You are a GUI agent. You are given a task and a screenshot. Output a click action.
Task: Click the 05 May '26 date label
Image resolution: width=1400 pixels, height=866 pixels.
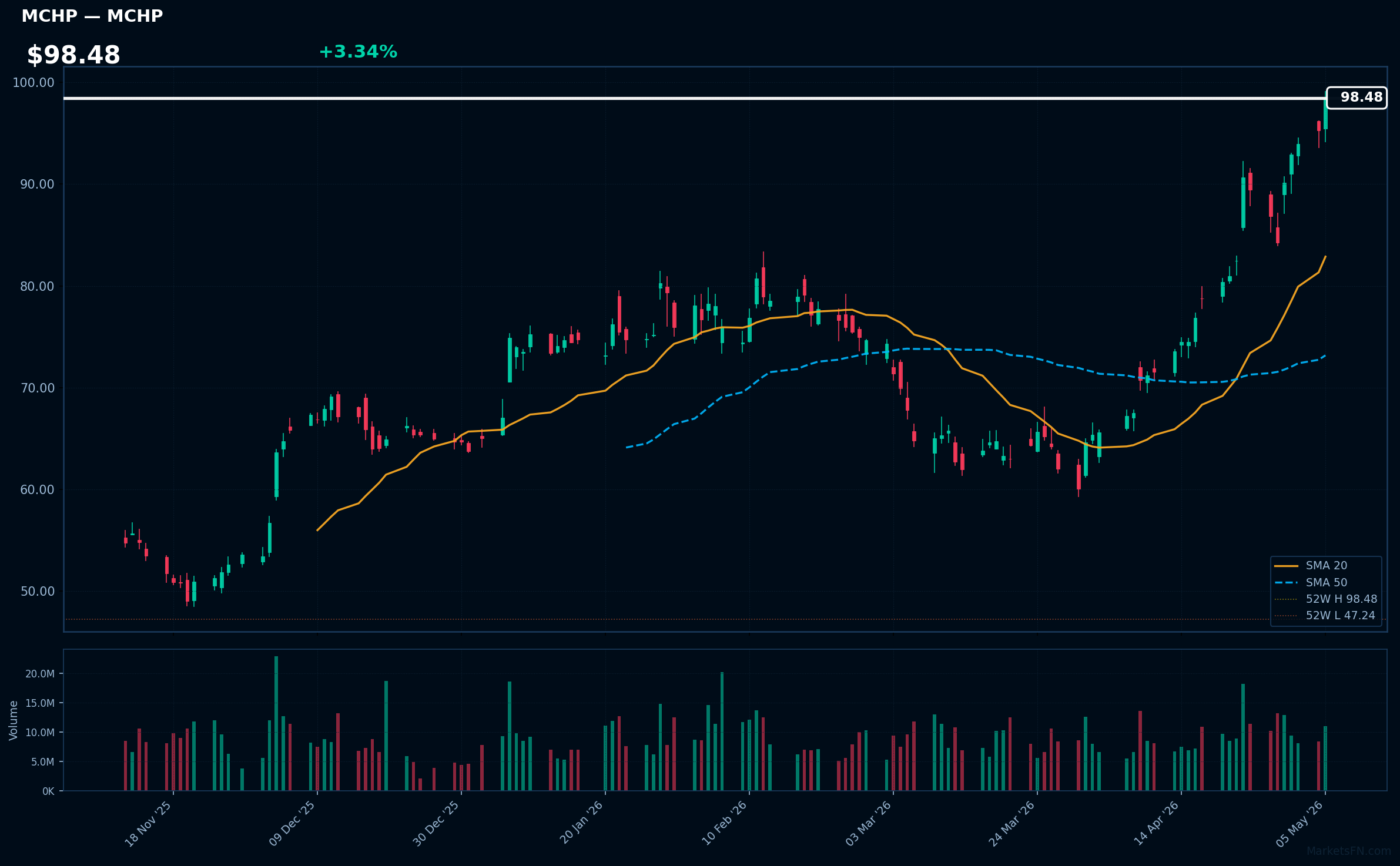1299,824
